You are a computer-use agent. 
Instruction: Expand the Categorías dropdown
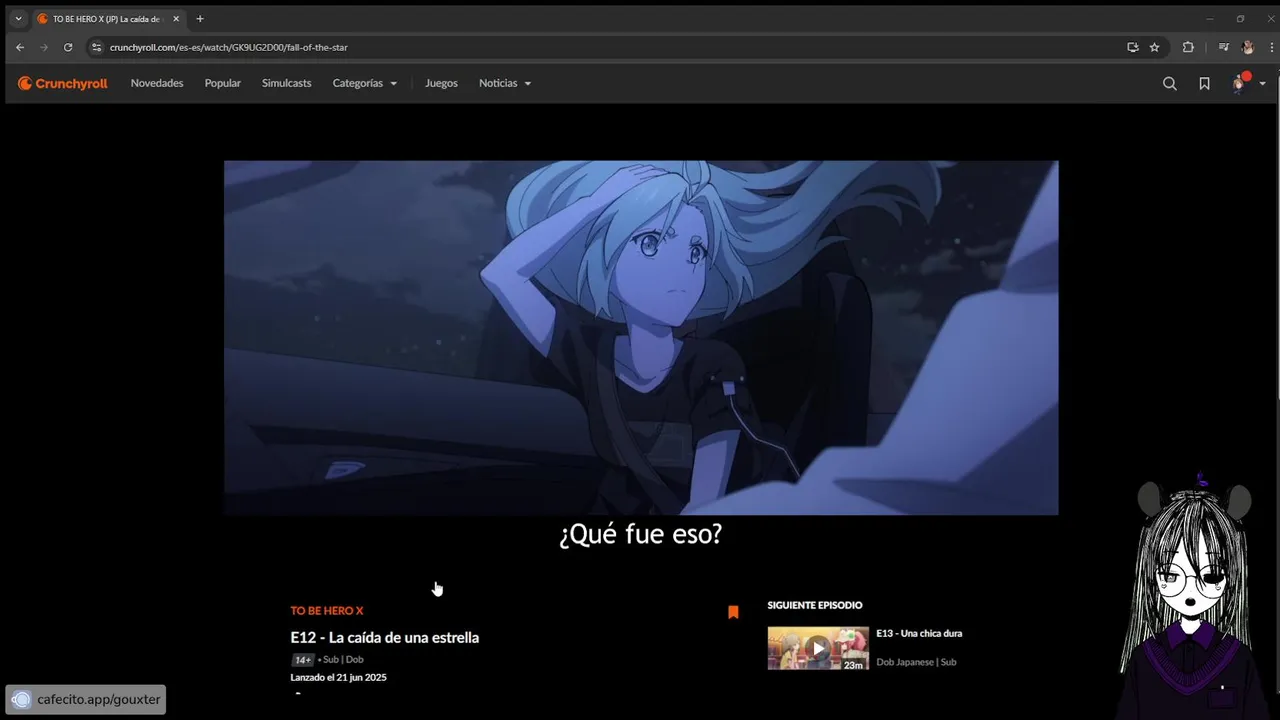pyautogui.click(x=365, y=84)
